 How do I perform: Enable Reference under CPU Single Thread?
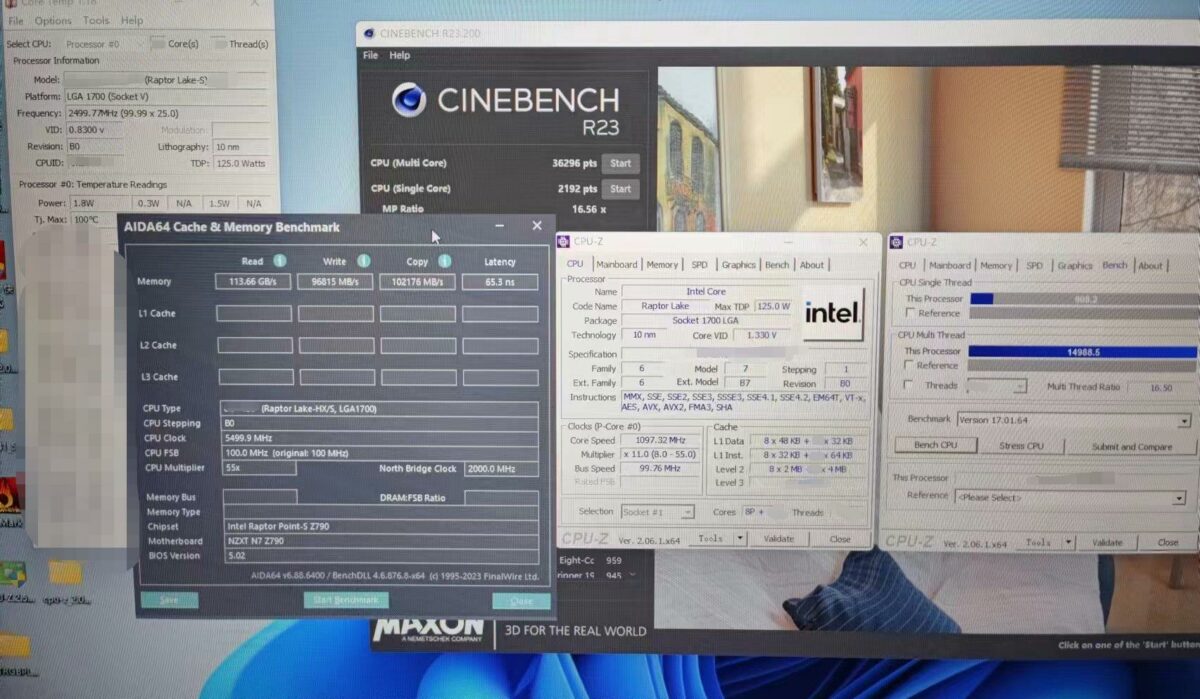coord(908,312)
